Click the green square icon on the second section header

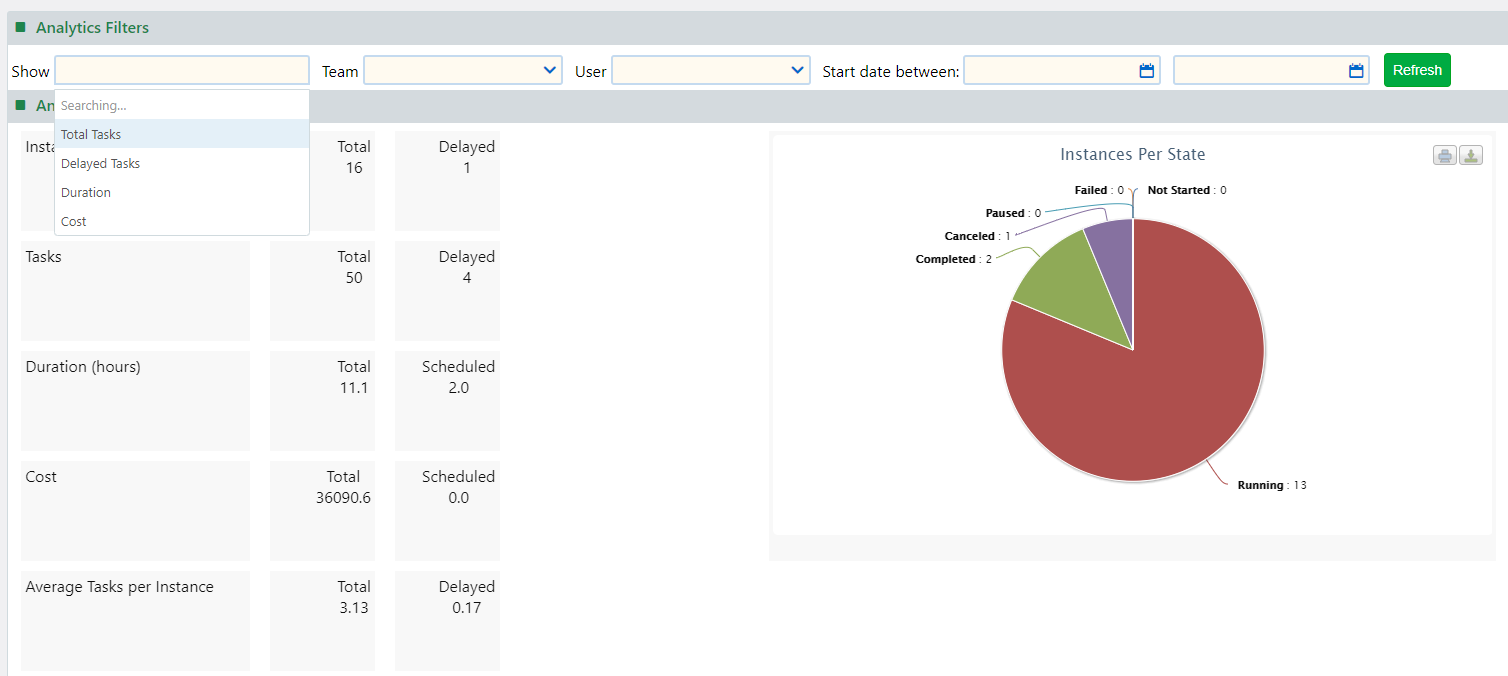[22, 105]
